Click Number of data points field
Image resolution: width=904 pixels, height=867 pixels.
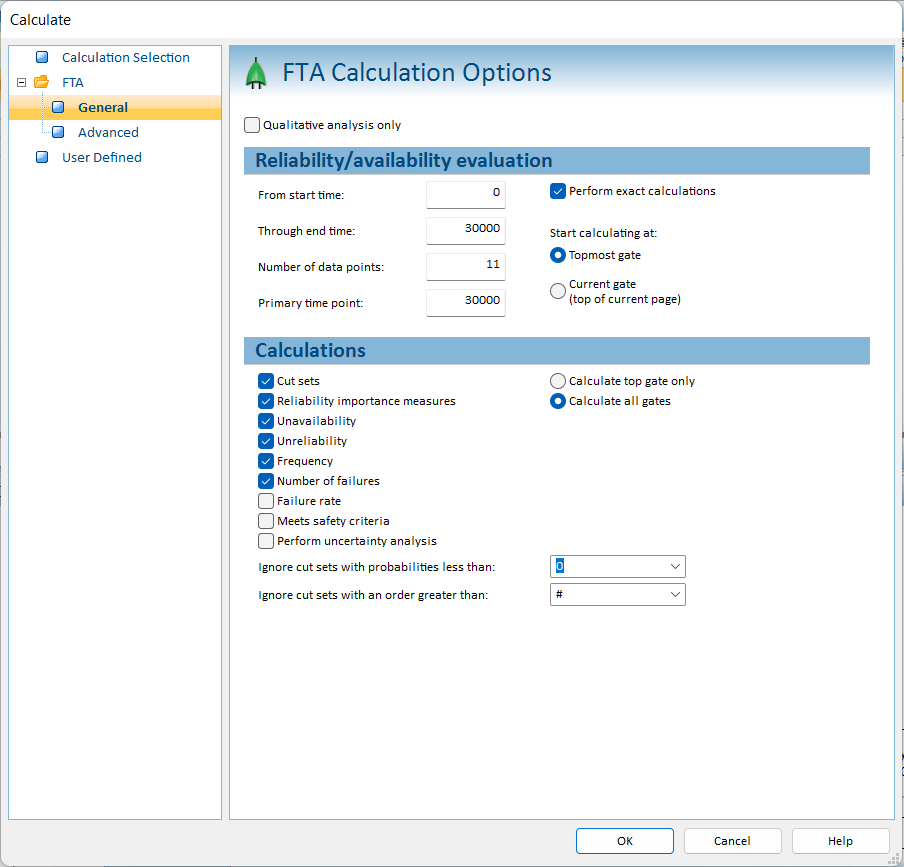coord(466,267)
